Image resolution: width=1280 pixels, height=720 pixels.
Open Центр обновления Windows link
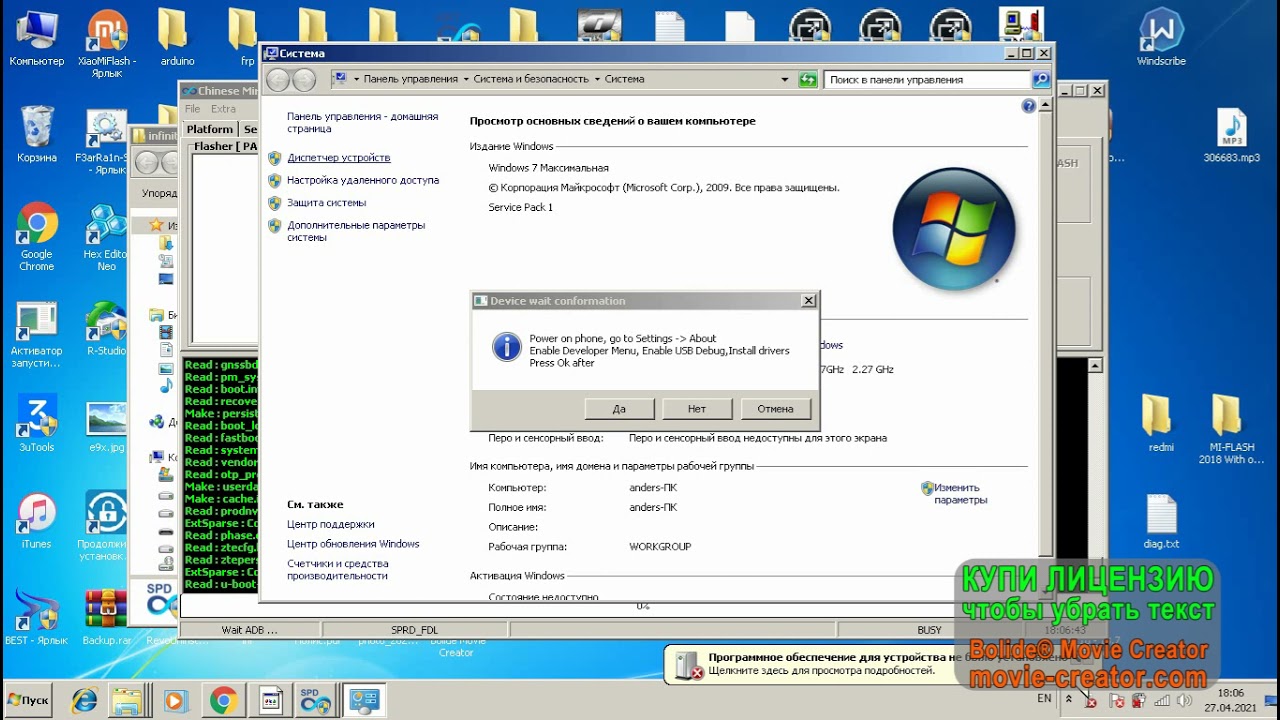(x=353, y=544)
